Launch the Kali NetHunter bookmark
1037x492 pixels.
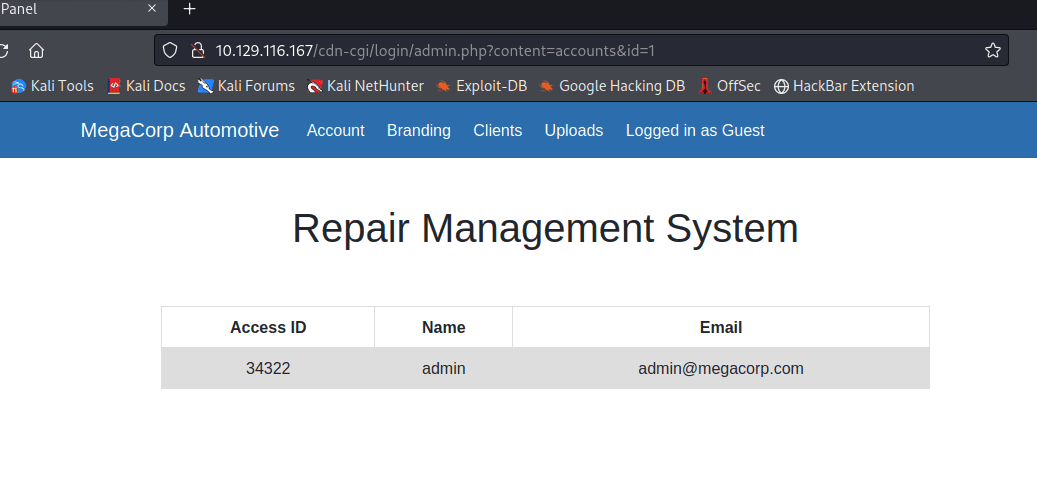coord(365,86)
